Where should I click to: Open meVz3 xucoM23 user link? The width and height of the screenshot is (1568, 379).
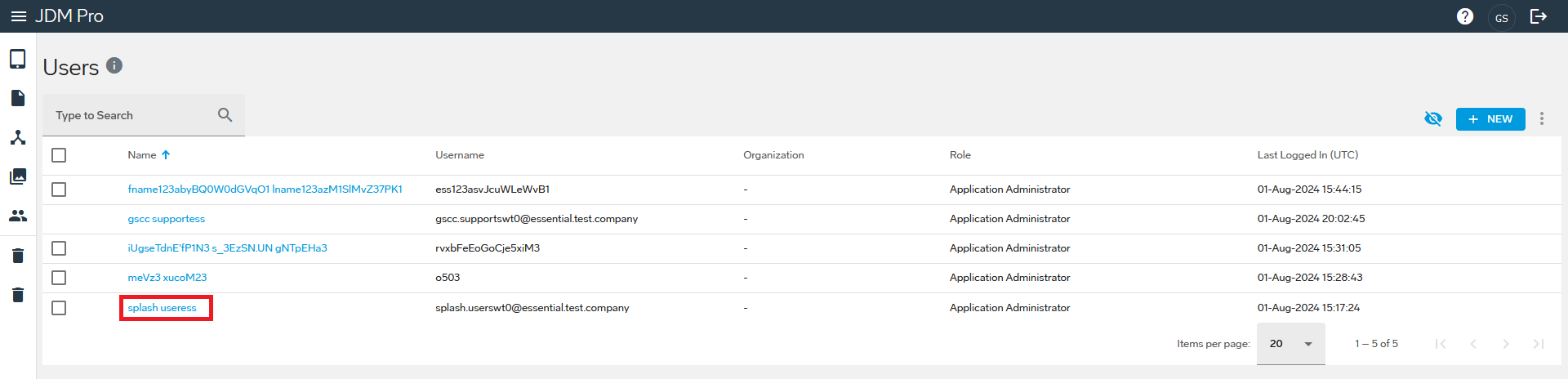tap(167, 278)
